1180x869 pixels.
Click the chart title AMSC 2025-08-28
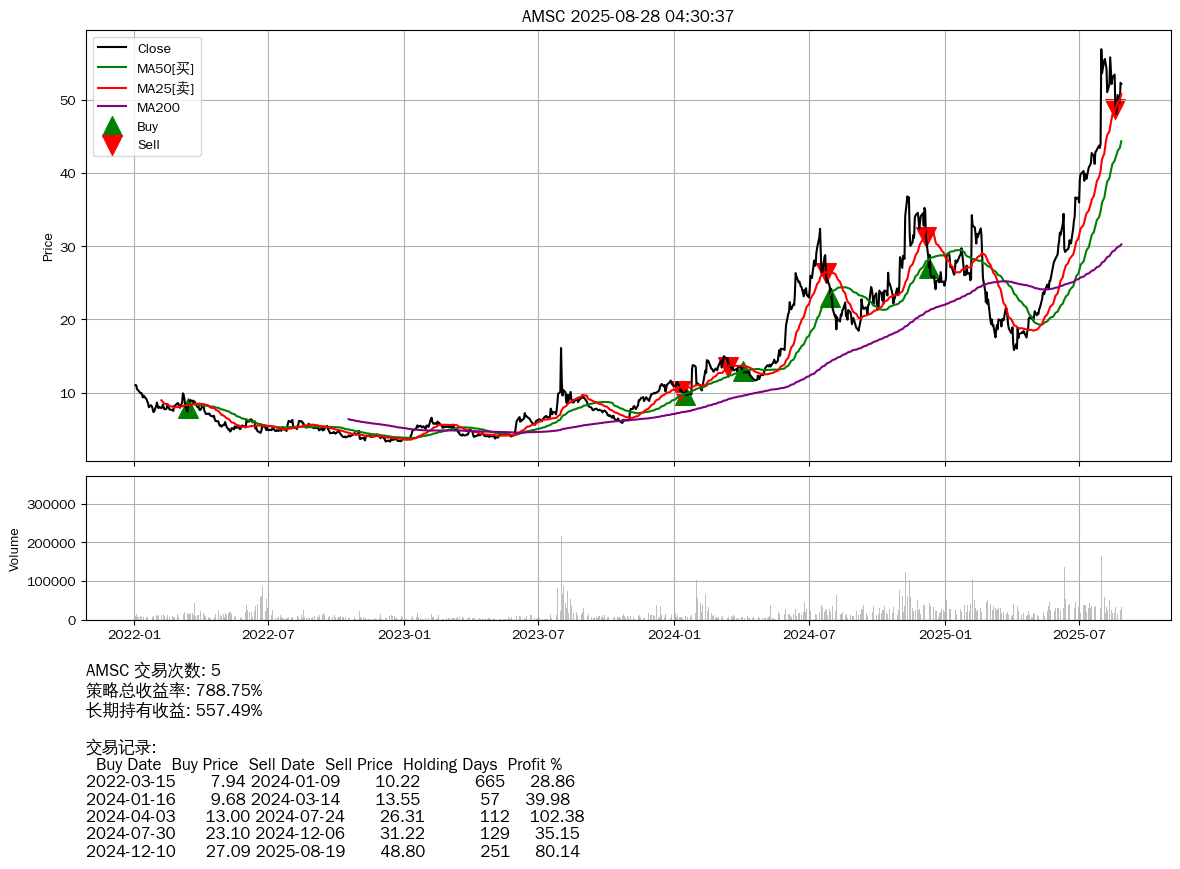(628, 16)
